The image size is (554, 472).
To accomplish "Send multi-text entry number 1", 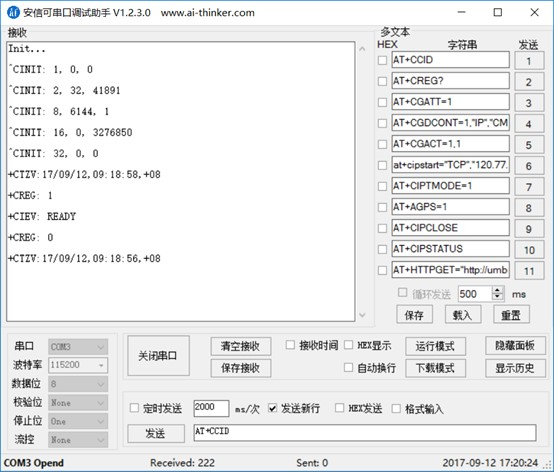I will (x=529, y=61).
